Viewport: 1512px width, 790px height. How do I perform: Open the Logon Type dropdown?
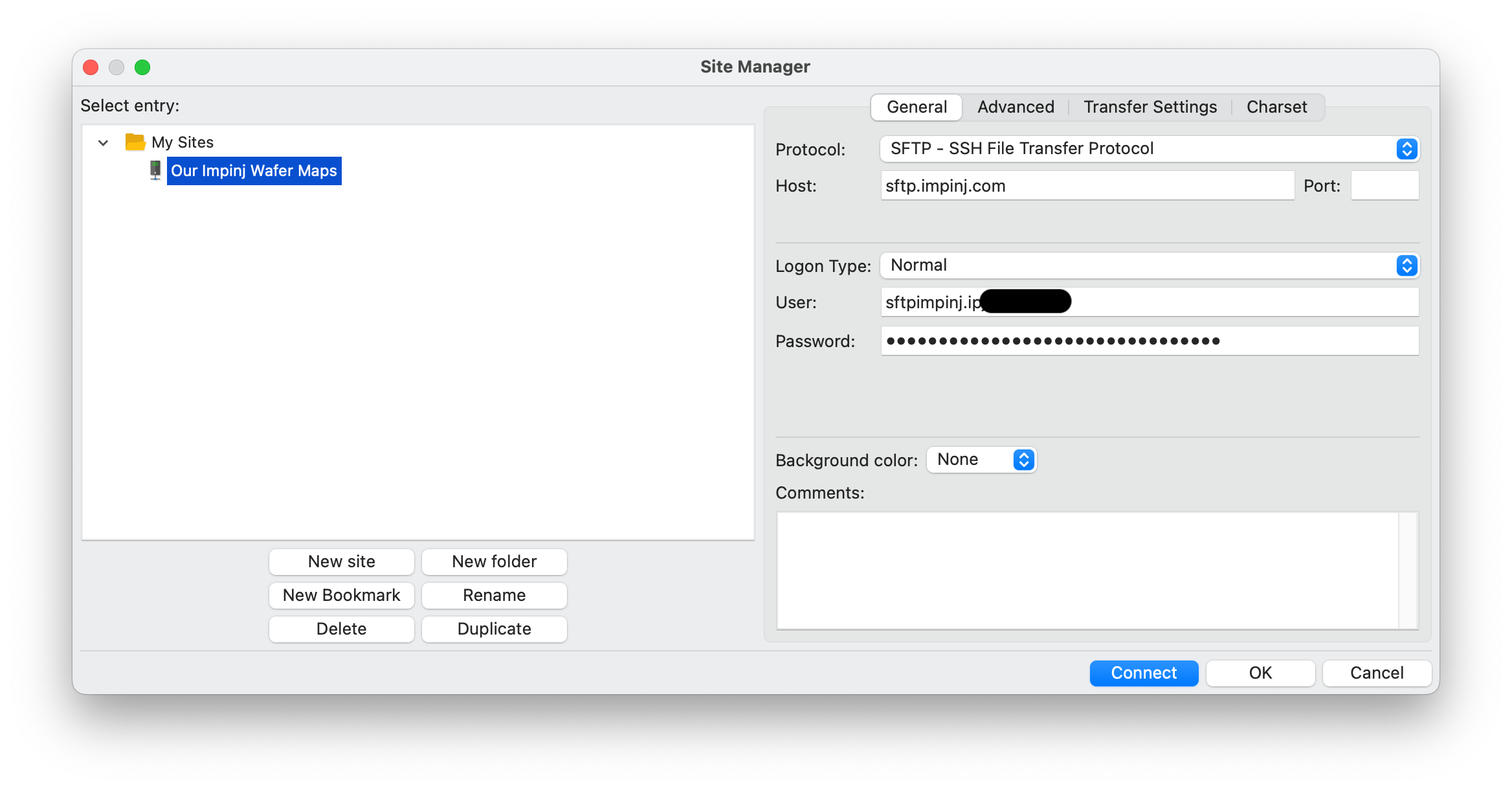(x=1150, y=265)
